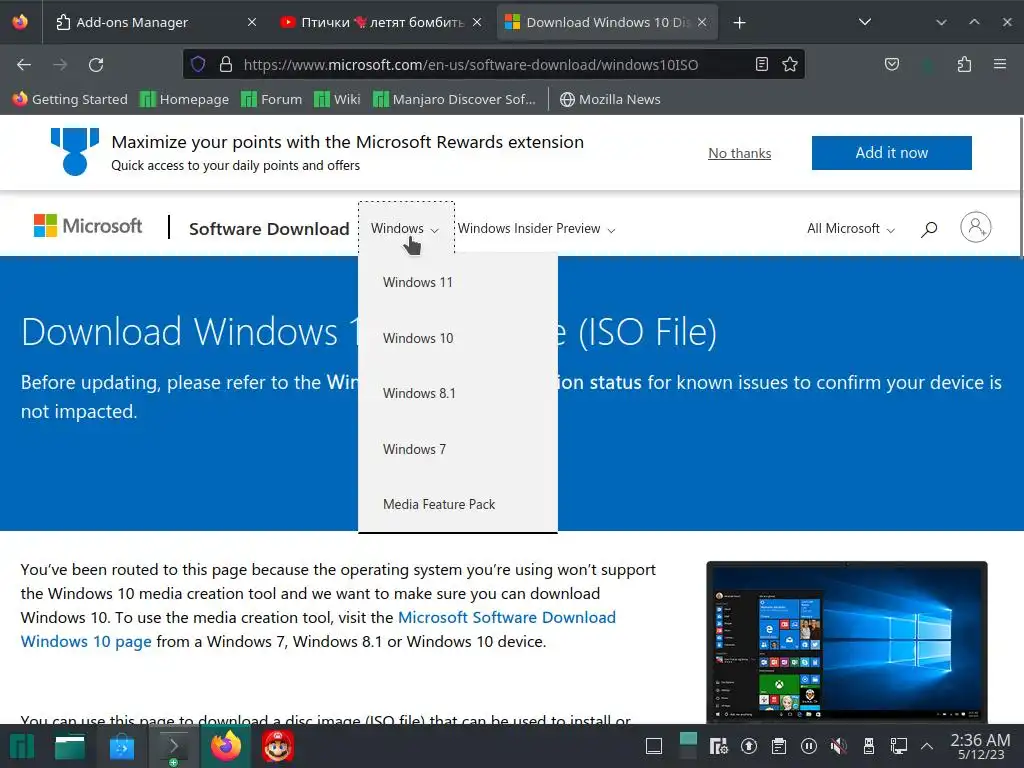Expand the All Microsoft menu
This screenshot has width=1024, height=768.
tap(850, 229)
